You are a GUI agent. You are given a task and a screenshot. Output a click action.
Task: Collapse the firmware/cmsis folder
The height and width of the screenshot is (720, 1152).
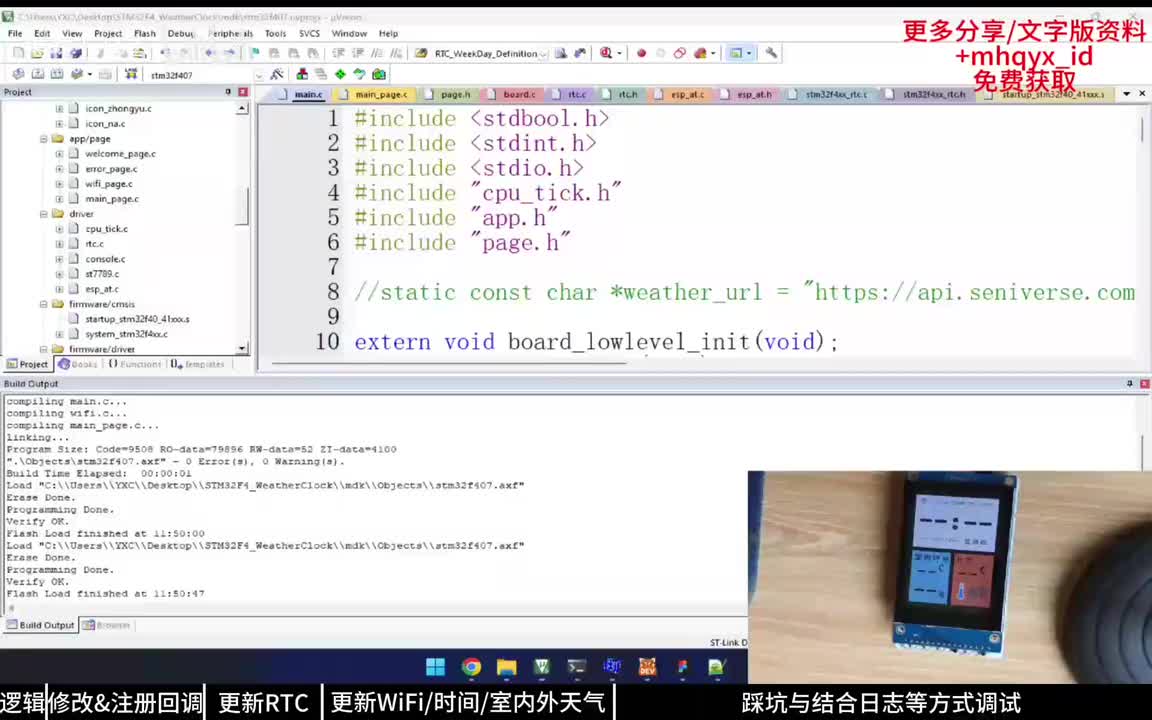click(x=44, y=304)
